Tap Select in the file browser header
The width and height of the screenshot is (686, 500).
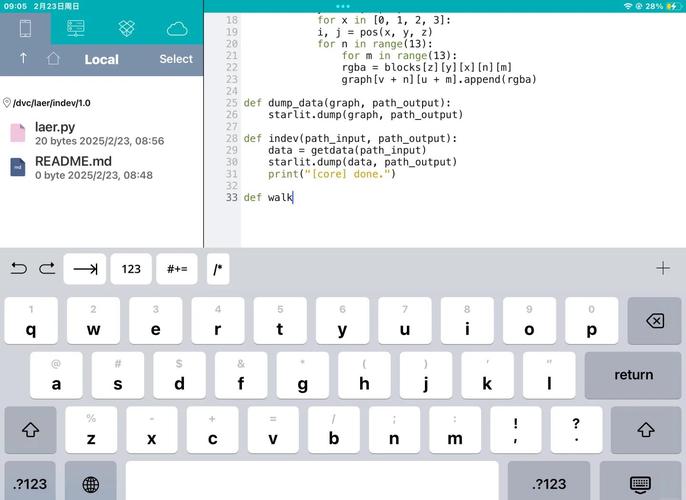[x=176, y=59]
